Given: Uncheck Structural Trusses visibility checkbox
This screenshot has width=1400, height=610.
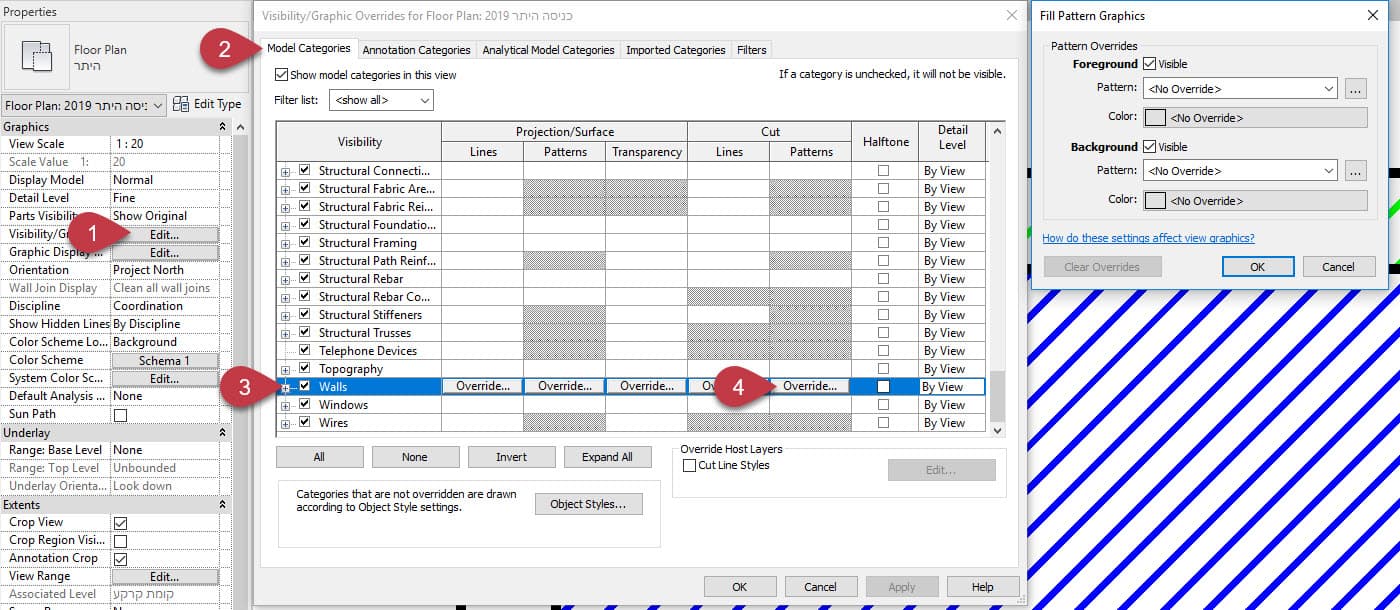Looking at the screenshot, I should 305,333.
